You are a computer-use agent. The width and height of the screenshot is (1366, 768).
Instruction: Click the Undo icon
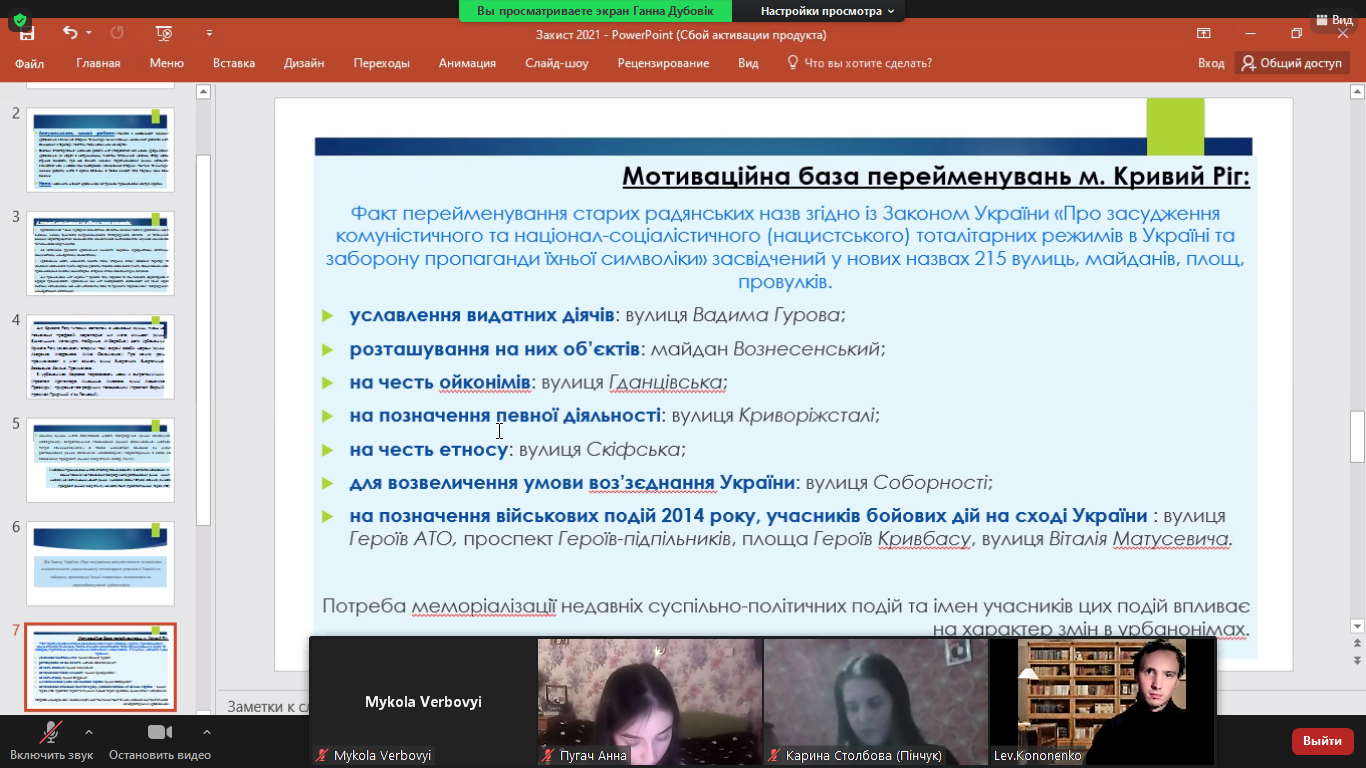coord(68,33)
